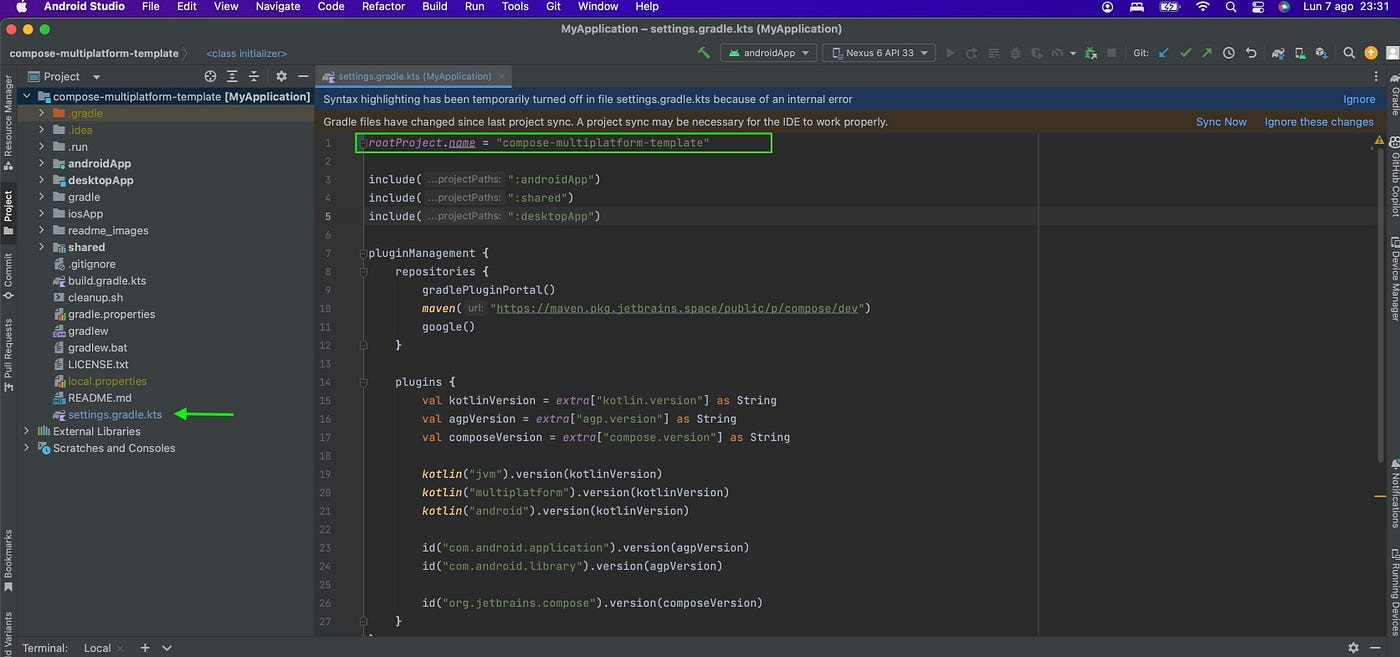Click the rollback undo arrow icon
Screen dimensions: 1400x657
1251,53
